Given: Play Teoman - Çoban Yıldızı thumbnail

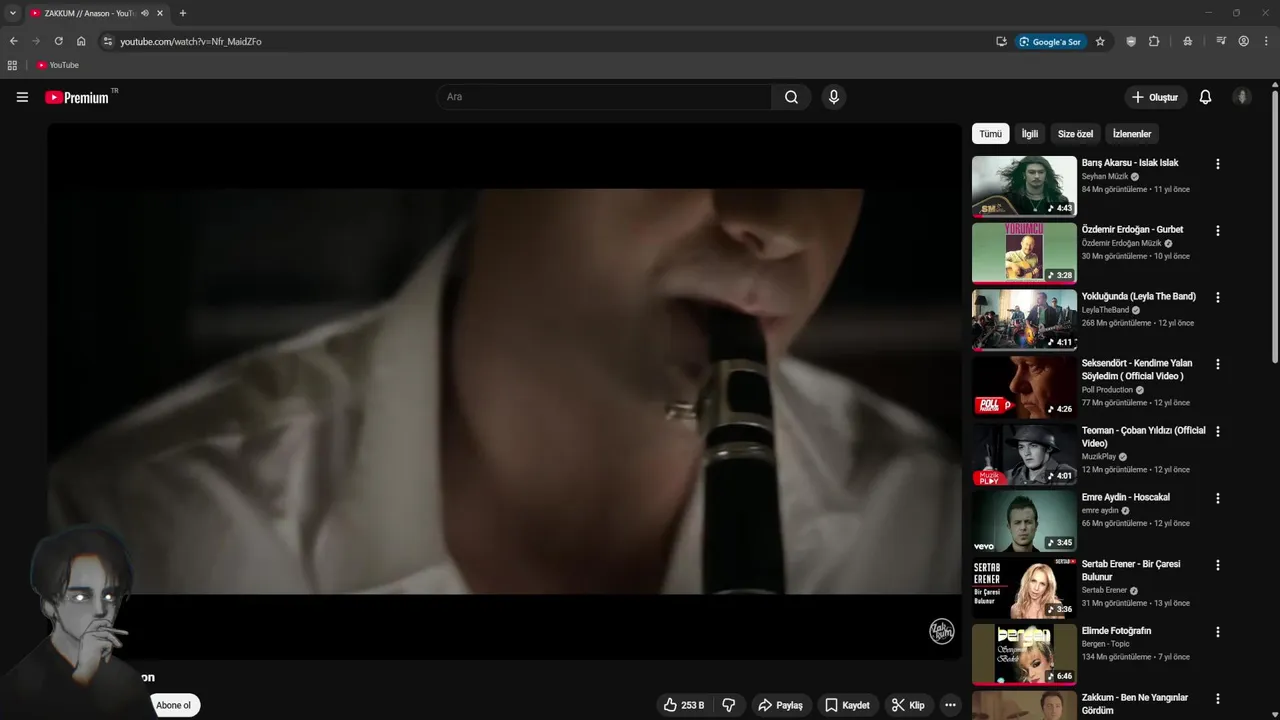Looking at the screenshot, I should click(x=1024, y=454).
